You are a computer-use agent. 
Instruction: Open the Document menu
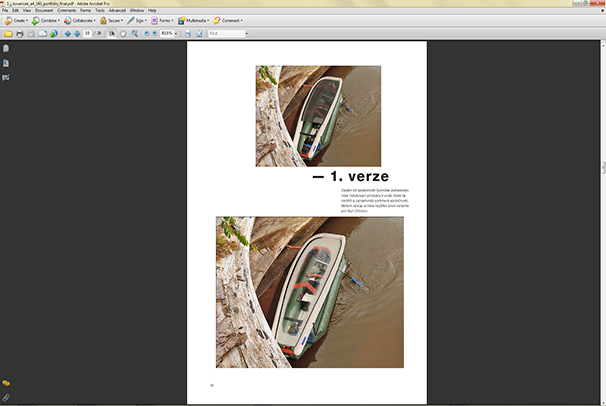tap(44, 9)
